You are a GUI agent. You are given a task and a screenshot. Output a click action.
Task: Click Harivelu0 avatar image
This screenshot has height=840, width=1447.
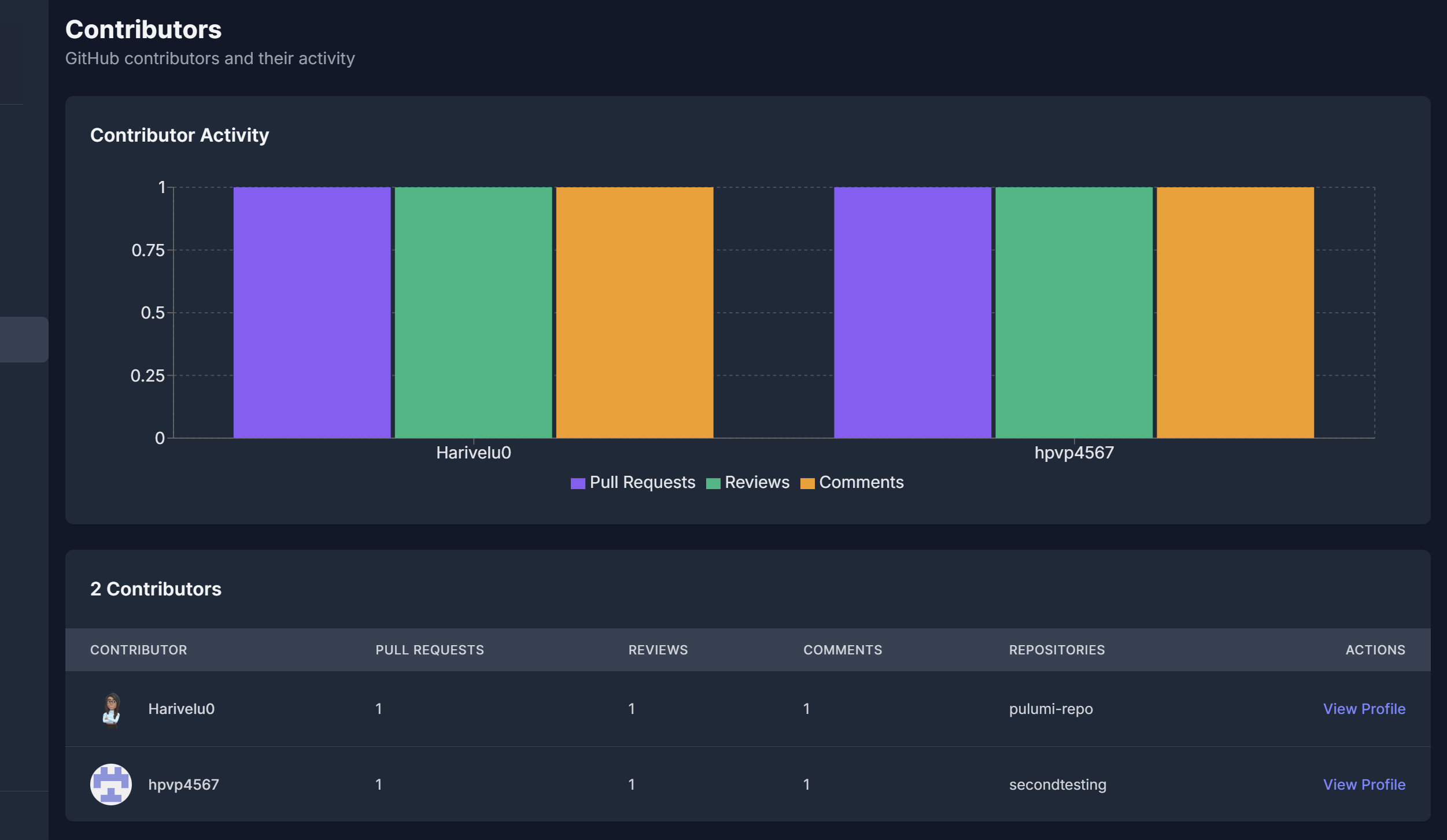(x=111, y=709)
